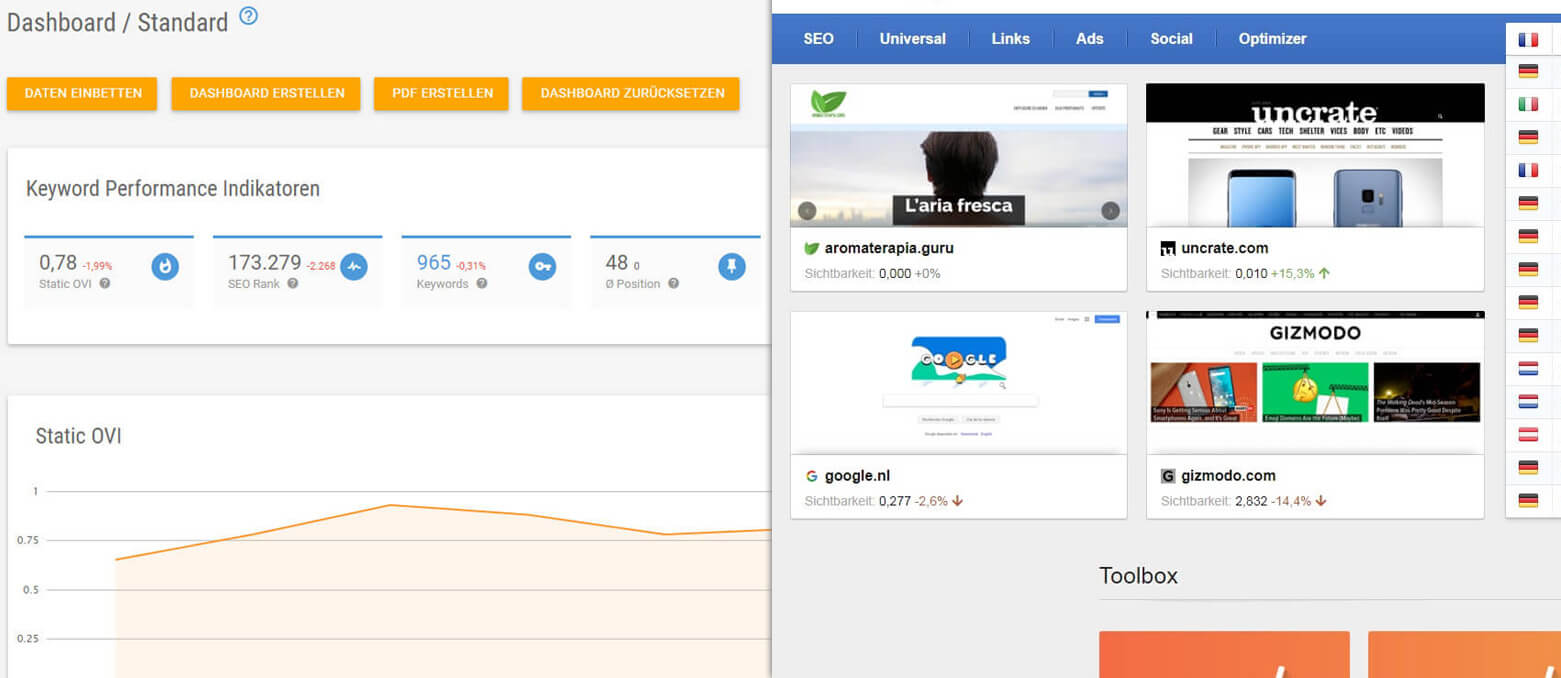Click the question mark next to SEO Rank label

[x=293, y=284]
